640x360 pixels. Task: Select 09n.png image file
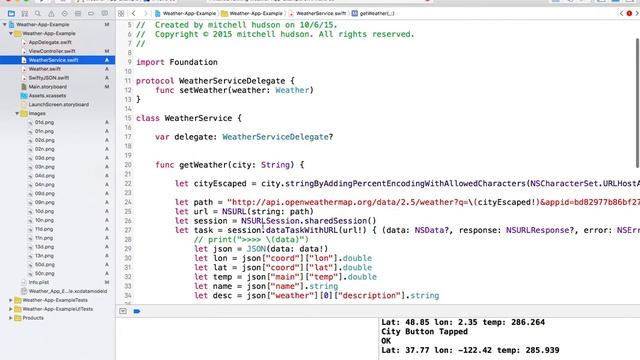tap(44, 202)
